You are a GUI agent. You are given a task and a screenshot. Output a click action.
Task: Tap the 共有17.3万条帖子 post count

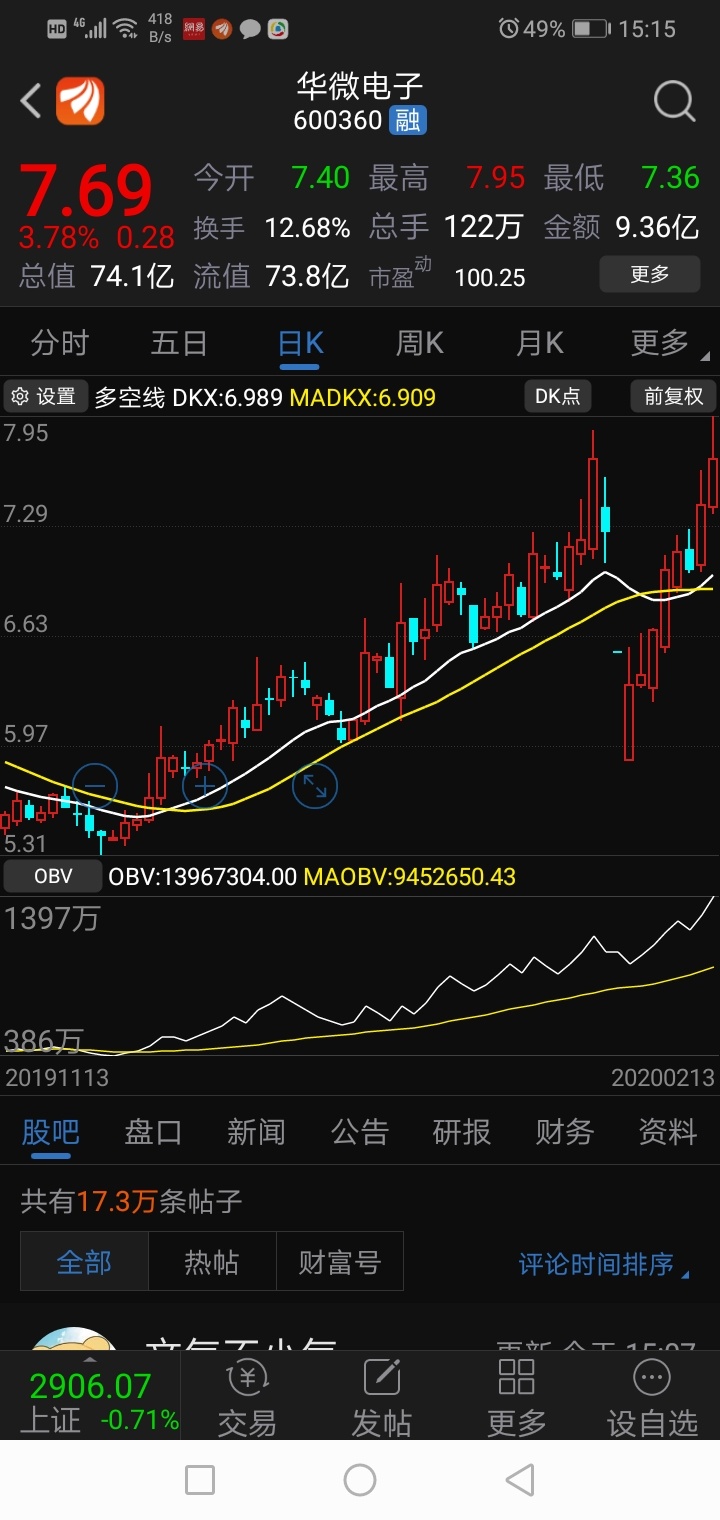(132, 1201)
